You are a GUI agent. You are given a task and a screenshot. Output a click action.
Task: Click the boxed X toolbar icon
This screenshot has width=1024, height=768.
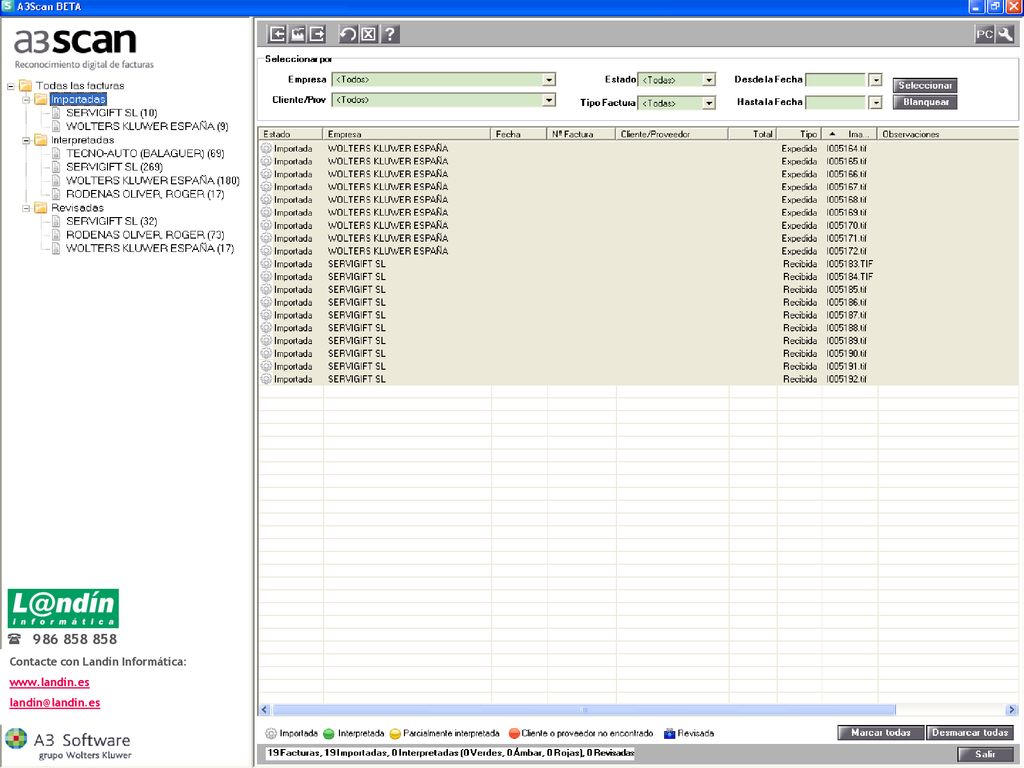369,34
